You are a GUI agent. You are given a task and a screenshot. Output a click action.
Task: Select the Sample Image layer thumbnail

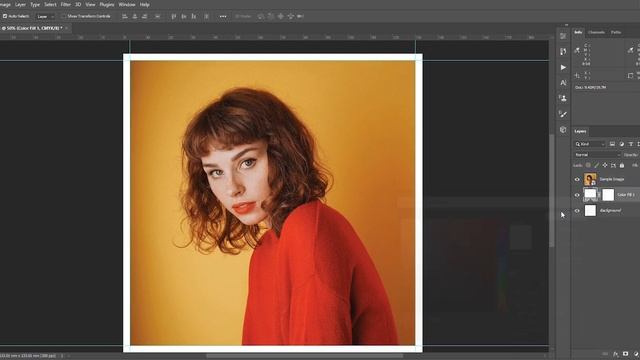590,179
